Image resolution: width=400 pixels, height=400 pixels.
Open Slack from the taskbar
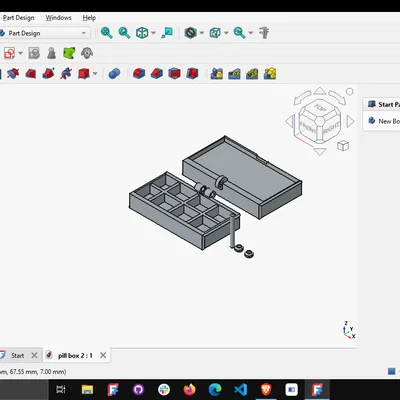pyautogui.click(x=164, y=389)
